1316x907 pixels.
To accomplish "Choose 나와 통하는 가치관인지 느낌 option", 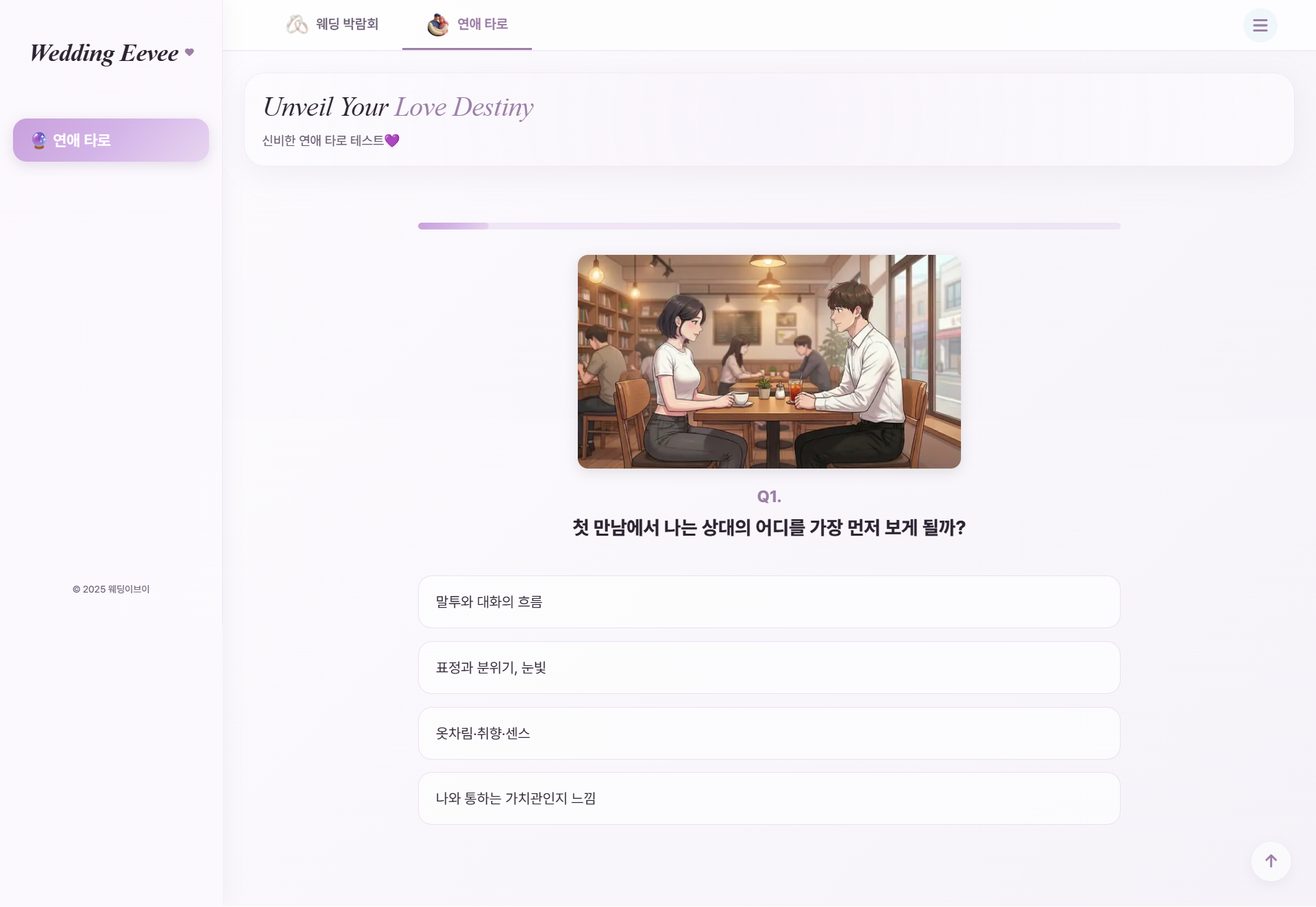I will coord(769,798).
